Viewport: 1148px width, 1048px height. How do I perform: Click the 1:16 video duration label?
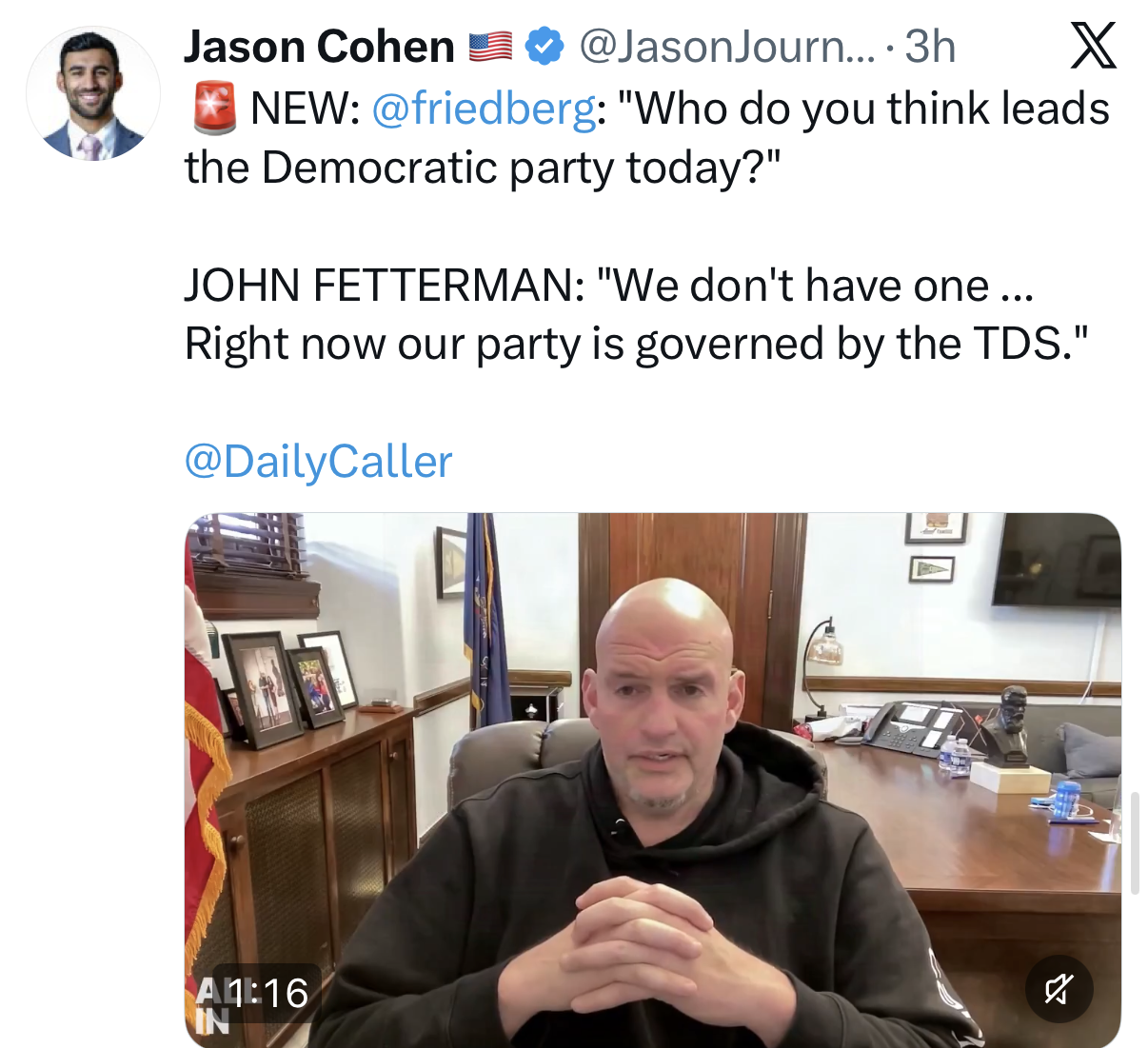click(267, 993)
